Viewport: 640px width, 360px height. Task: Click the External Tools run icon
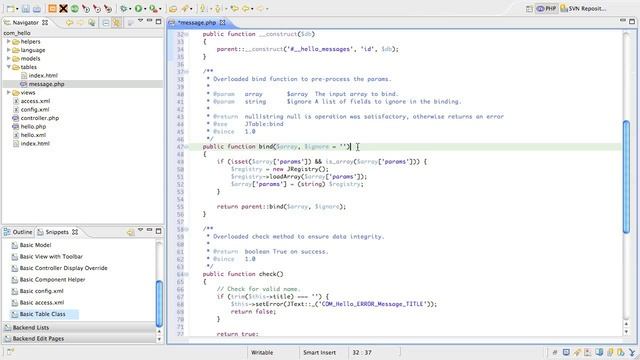click(153, 8)
